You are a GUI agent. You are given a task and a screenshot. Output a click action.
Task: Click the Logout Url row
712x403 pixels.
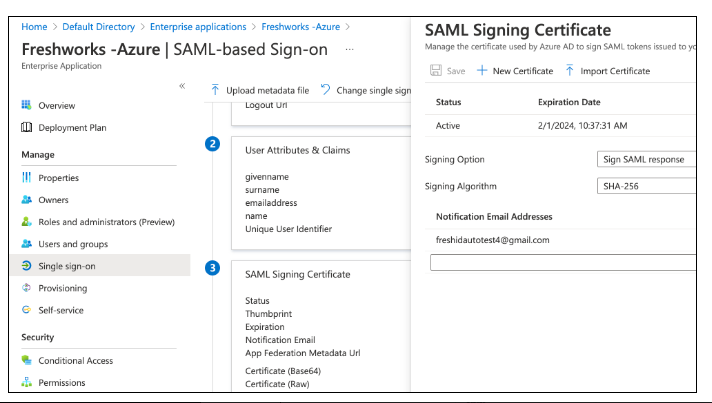(266, 105)
